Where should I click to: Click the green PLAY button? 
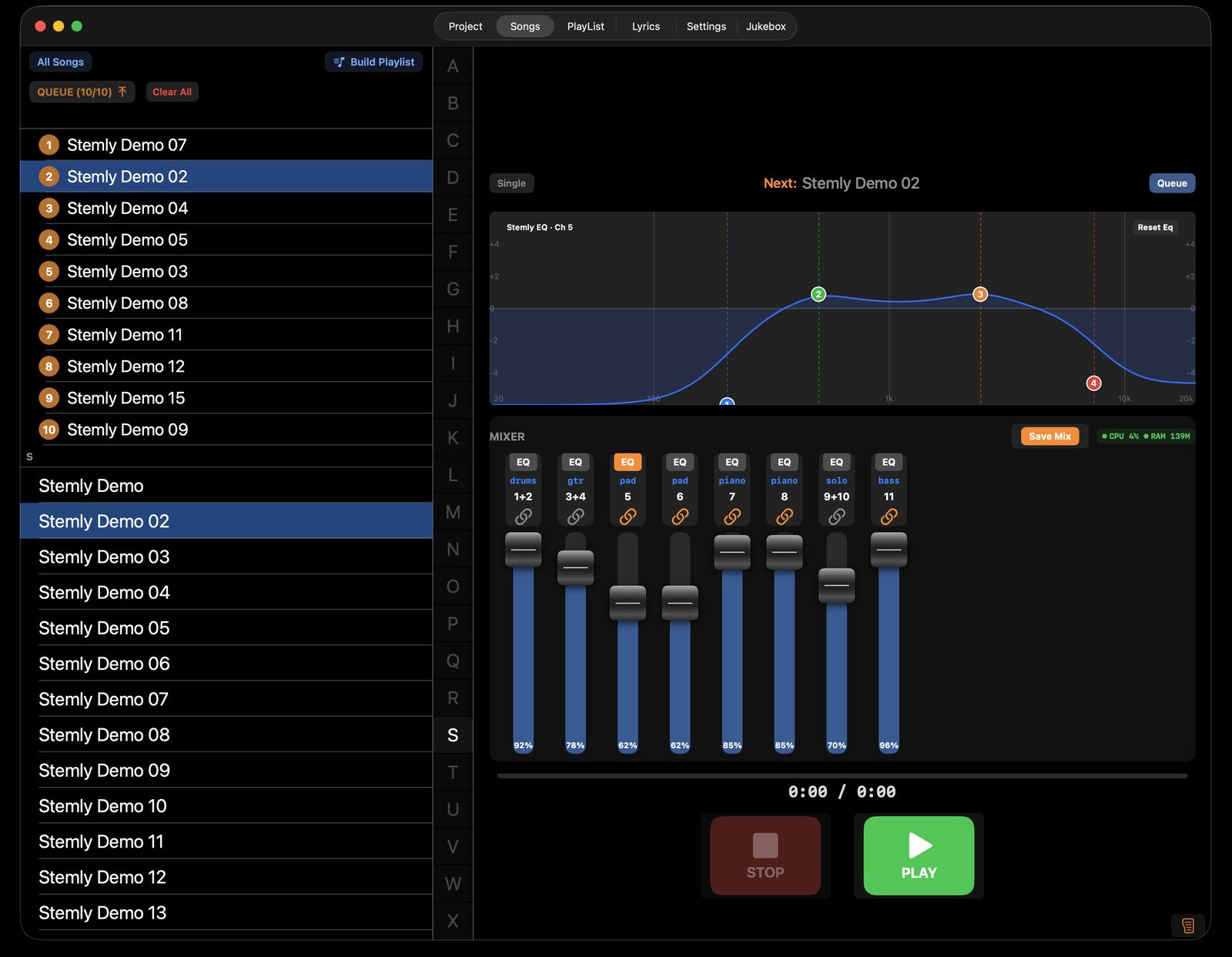pyautogui.click(x=919, y=855)
